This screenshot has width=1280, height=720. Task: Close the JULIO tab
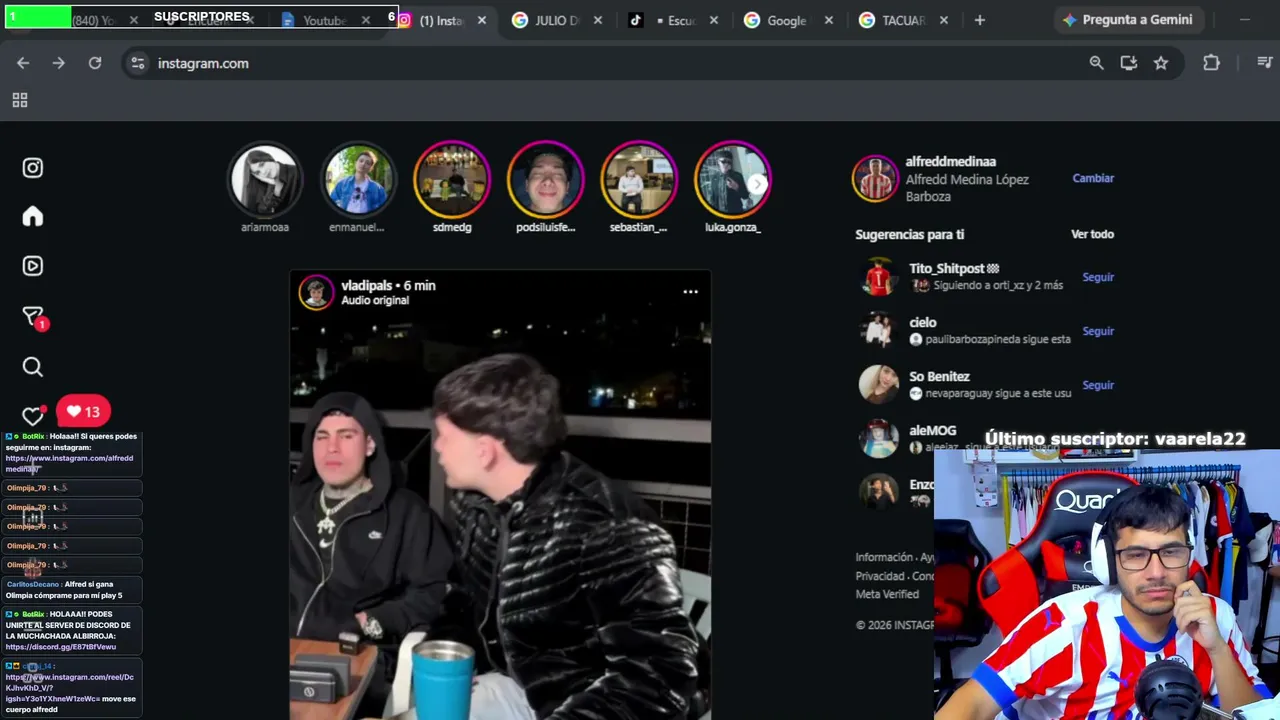pyautogui.click(x=597, y=20)
